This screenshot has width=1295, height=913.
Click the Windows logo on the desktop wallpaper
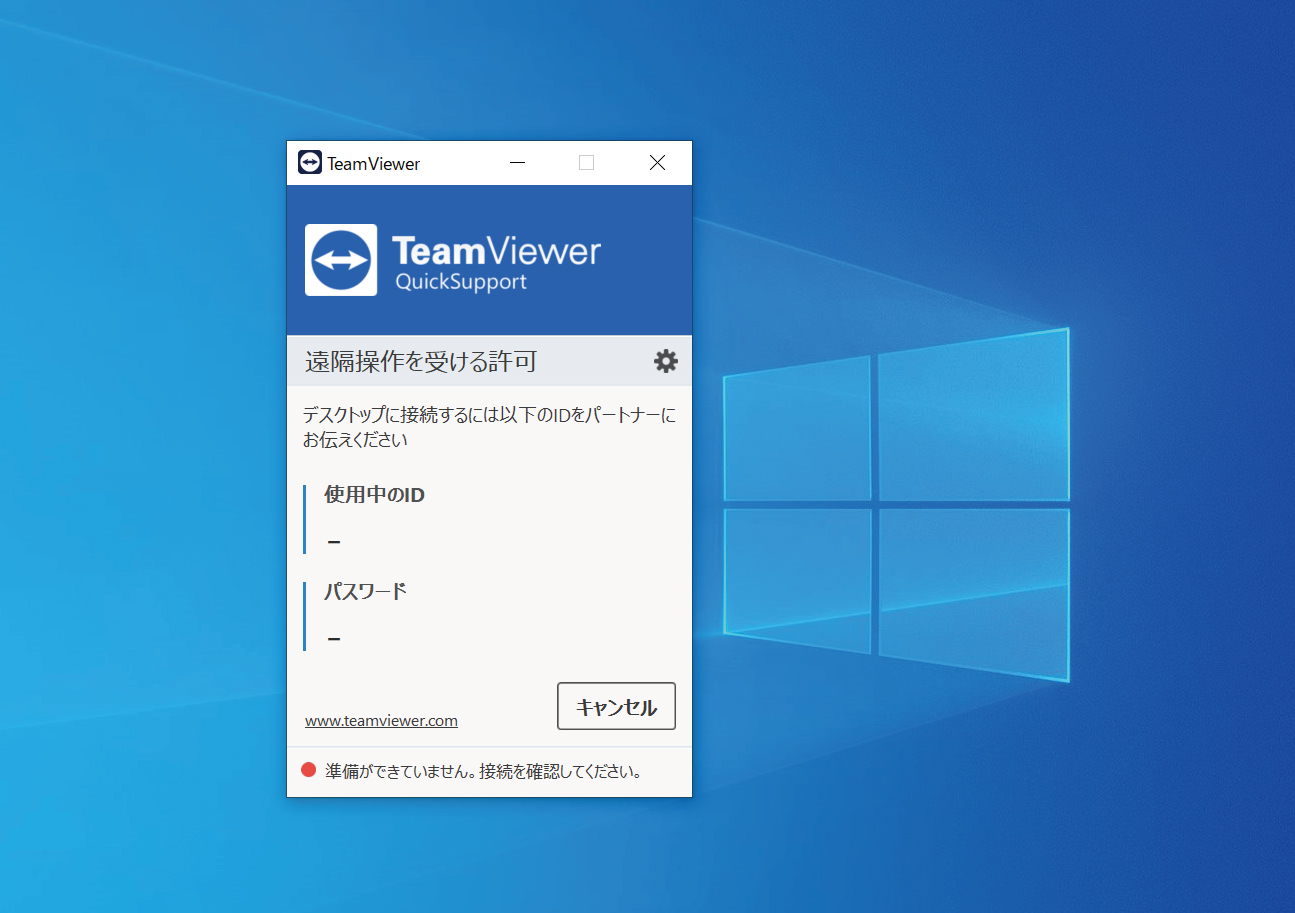895,505
